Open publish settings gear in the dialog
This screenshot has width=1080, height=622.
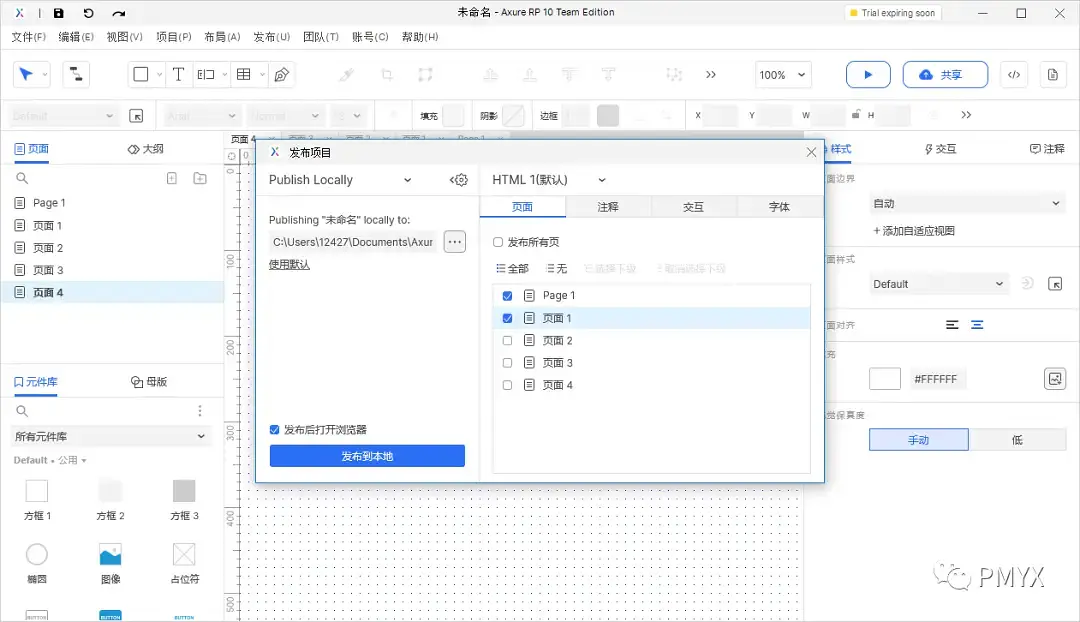click(459, 179)
